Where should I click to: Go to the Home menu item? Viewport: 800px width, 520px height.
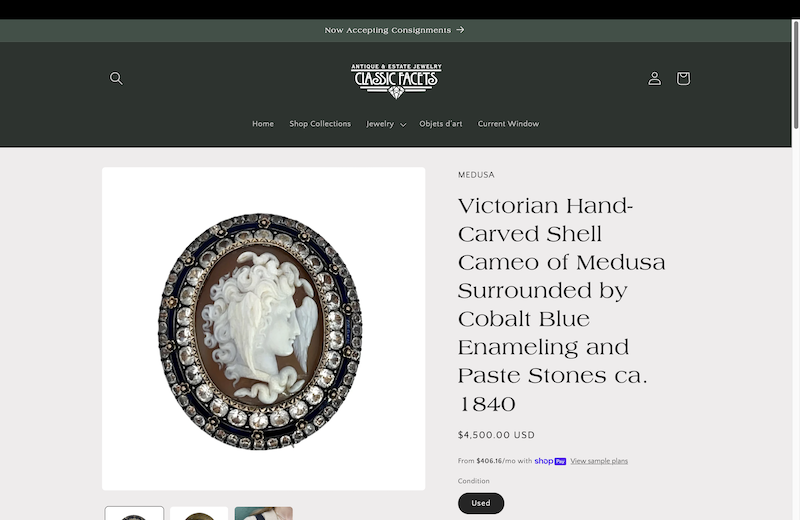point(263,124)
